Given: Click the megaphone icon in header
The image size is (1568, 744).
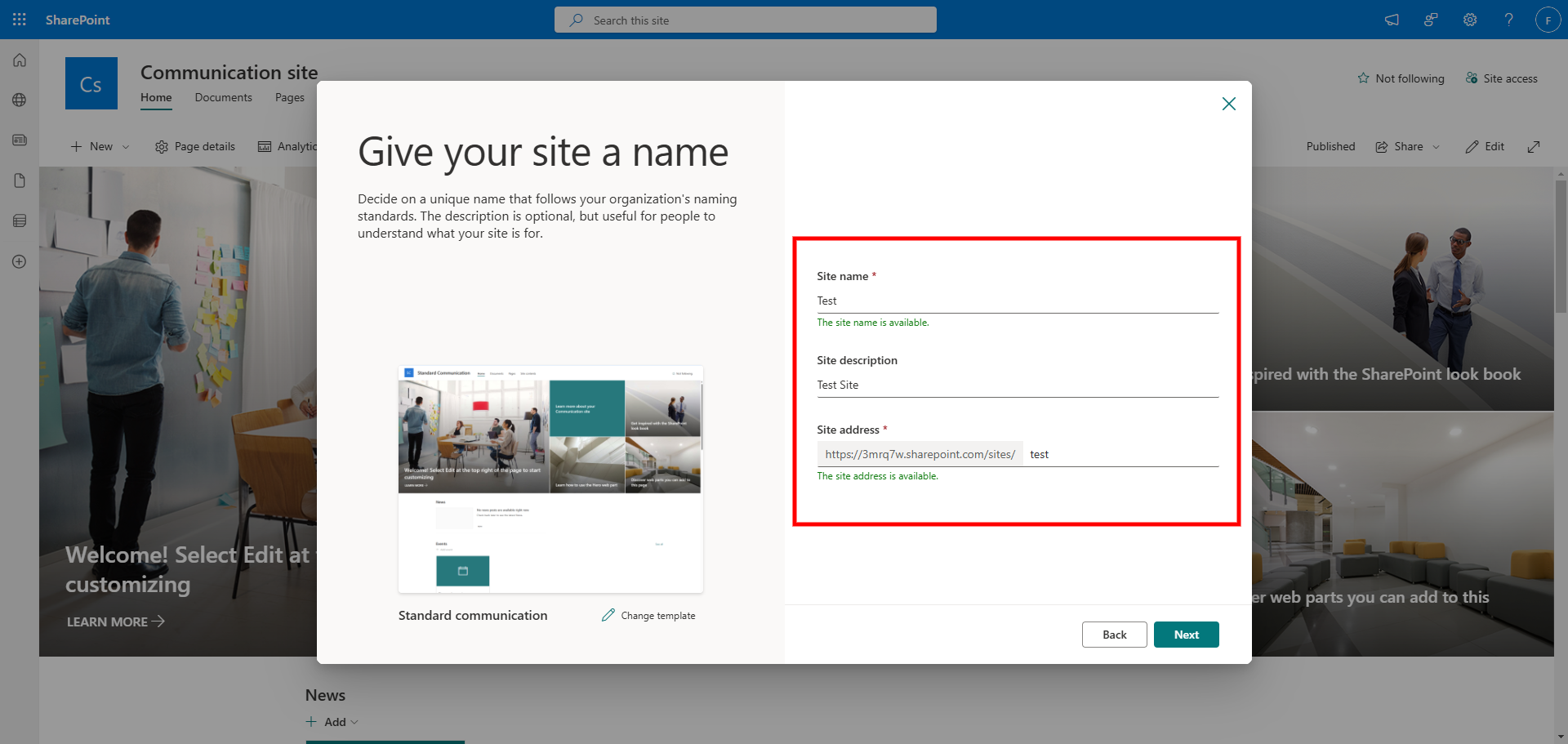Looking at the screenshot, I should (x=1392, y=20).
